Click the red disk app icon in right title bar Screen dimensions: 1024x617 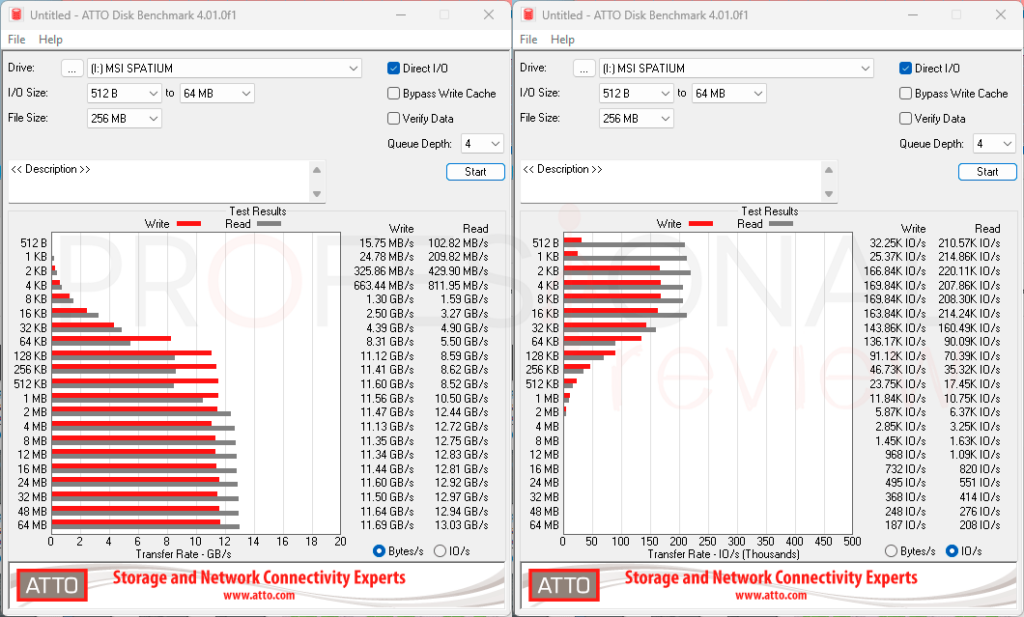(x=528, y=14)
